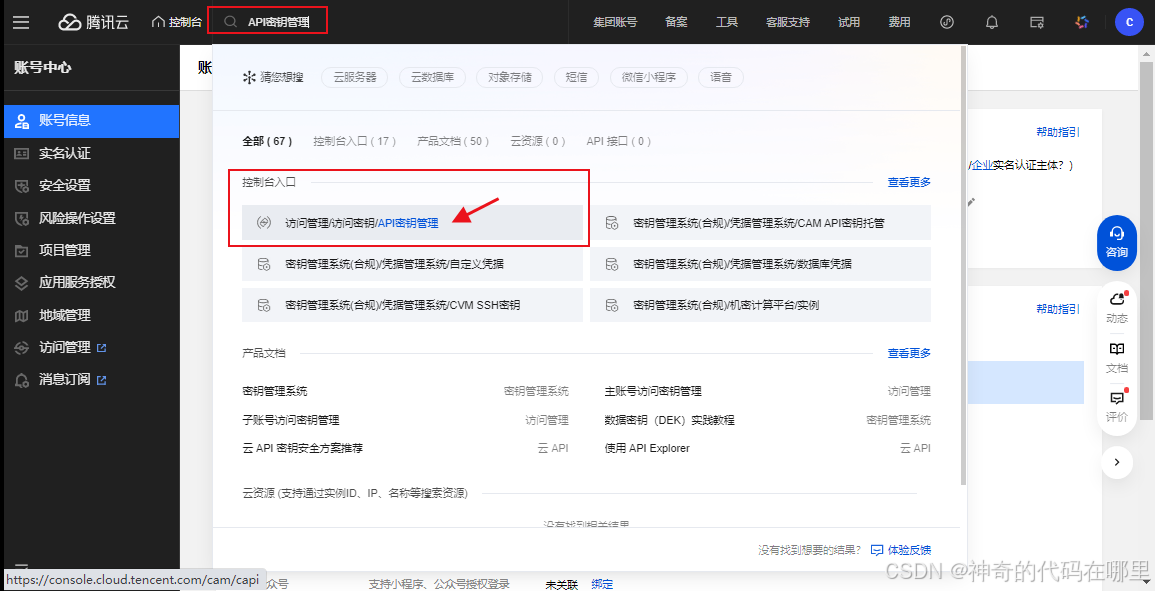Open 费用 menu
The image size is (1155, 591).
(x=899, y=22)
